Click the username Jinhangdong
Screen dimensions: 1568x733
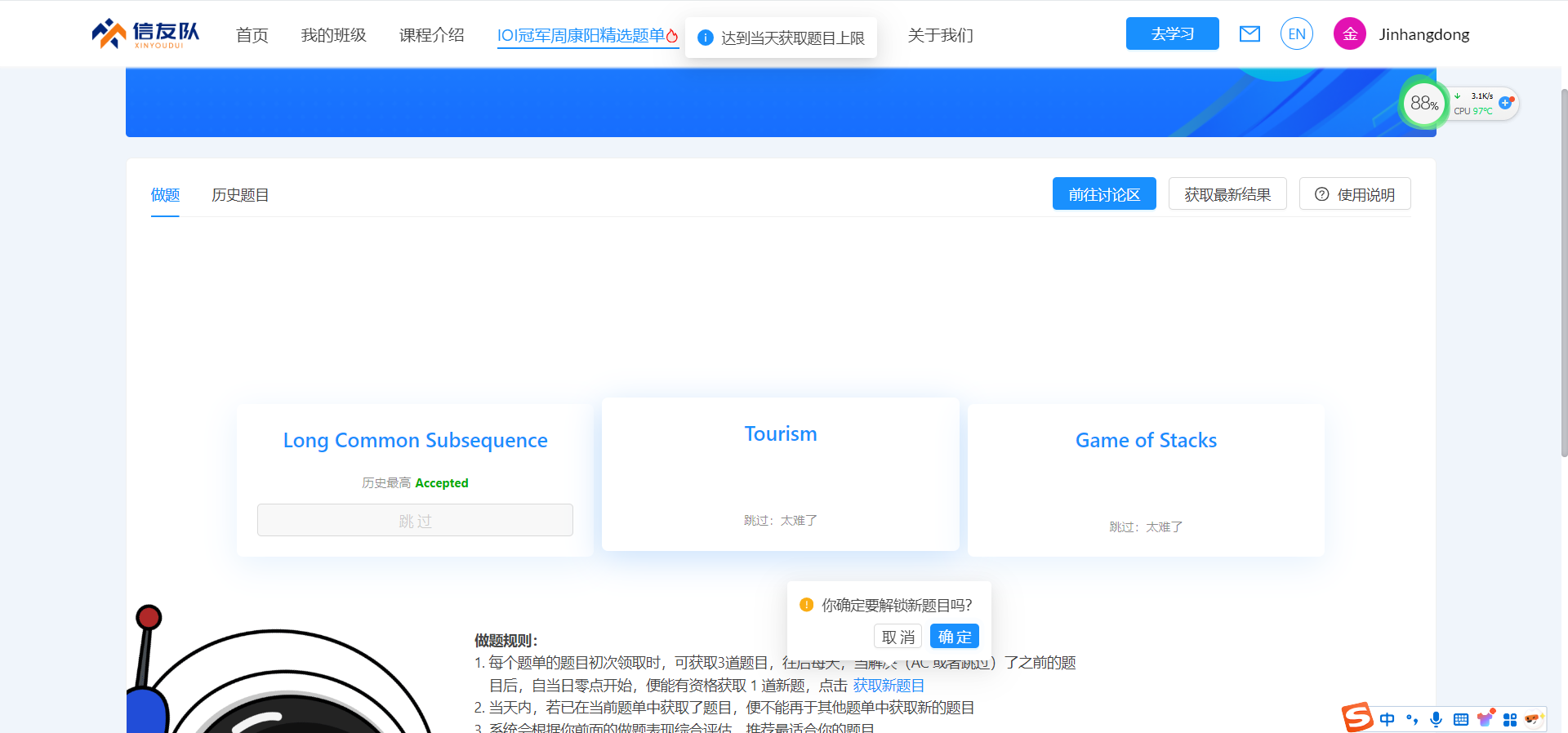pyautogui.click(x=1423, y=34)
